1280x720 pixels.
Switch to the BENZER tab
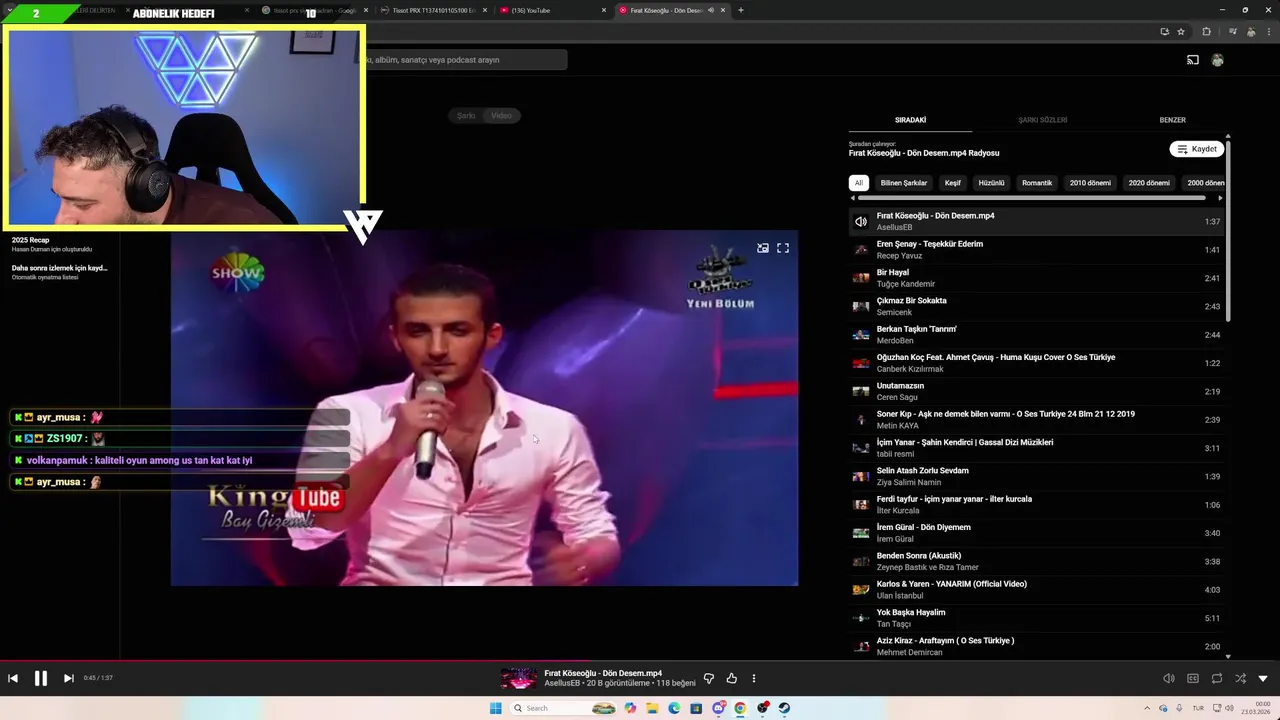[1172, 120]
